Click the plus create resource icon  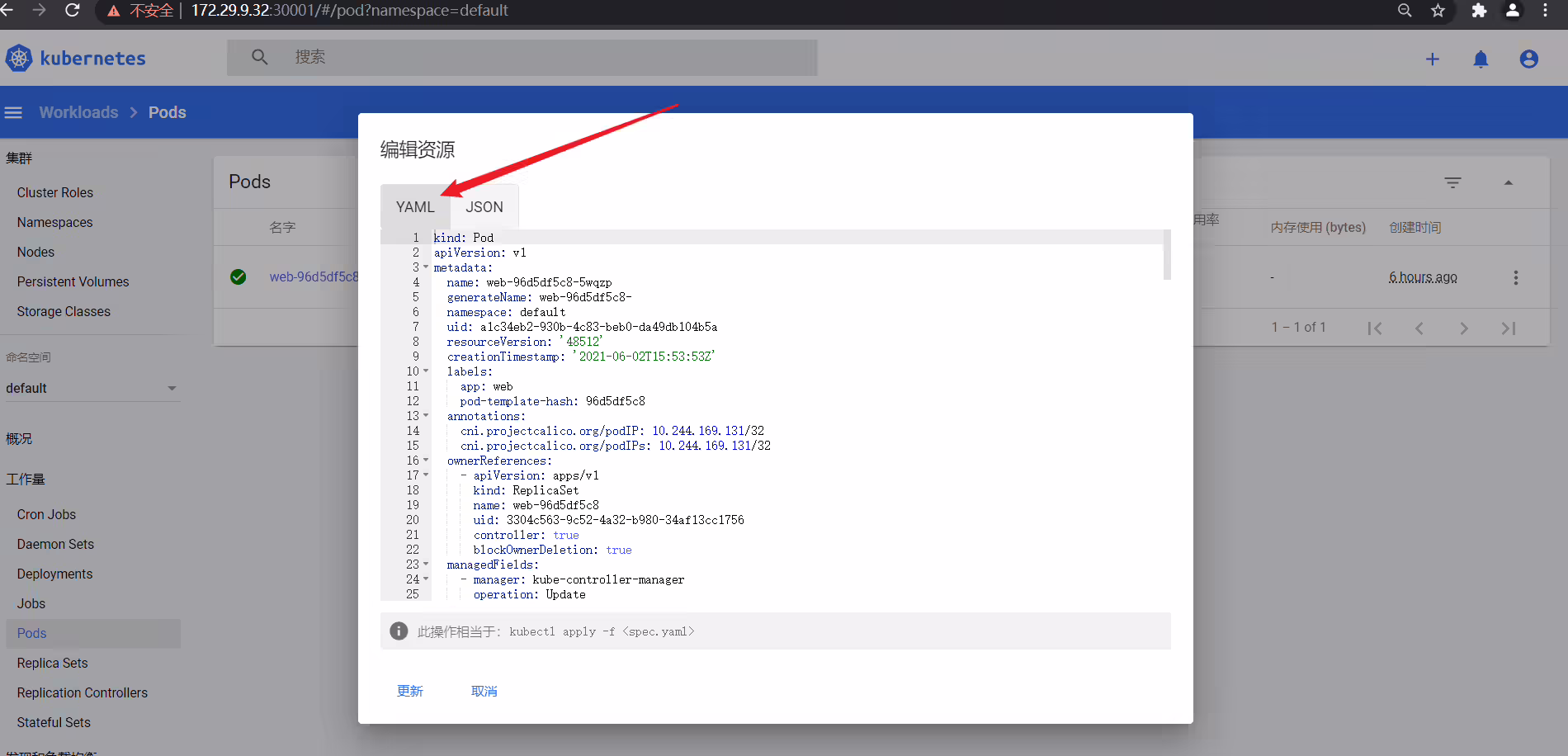click(1433, 59)
